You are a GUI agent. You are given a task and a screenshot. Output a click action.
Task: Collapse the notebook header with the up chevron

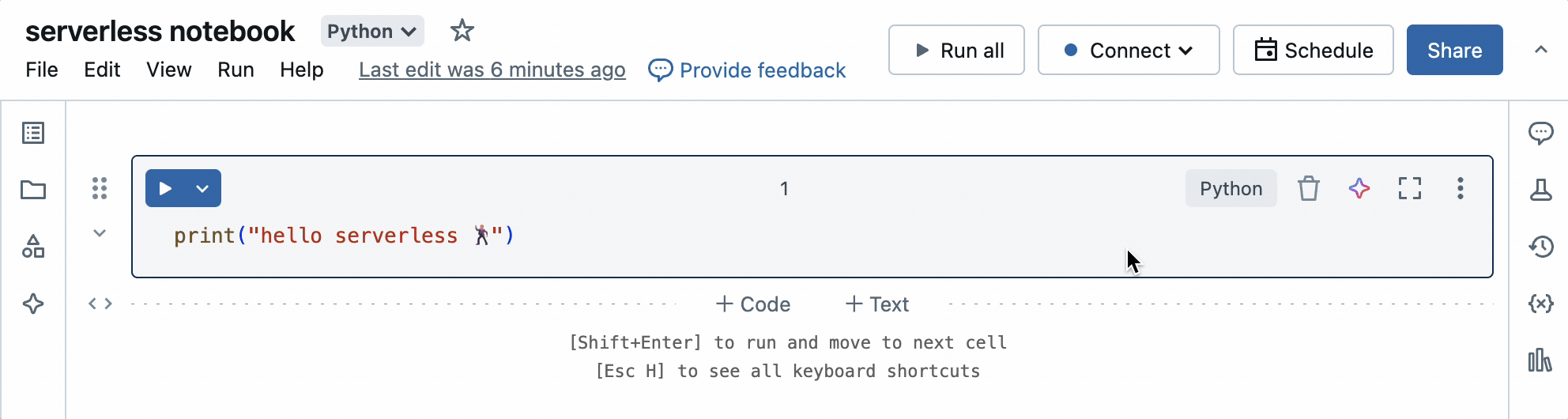pyautogui.click(x=1540, y=50)
